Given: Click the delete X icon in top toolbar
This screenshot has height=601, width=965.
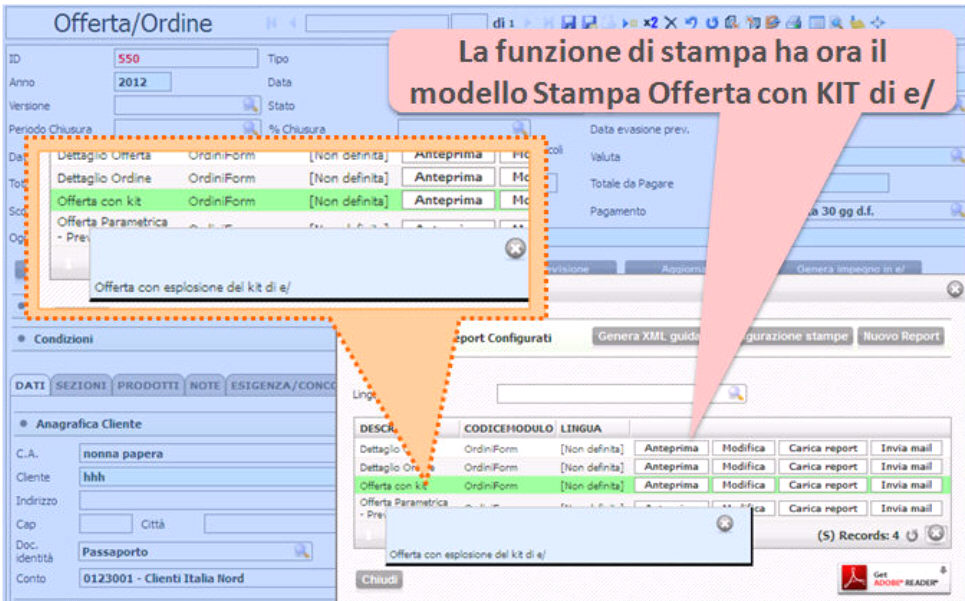Looking at the screenshot, I should point(670,22).
